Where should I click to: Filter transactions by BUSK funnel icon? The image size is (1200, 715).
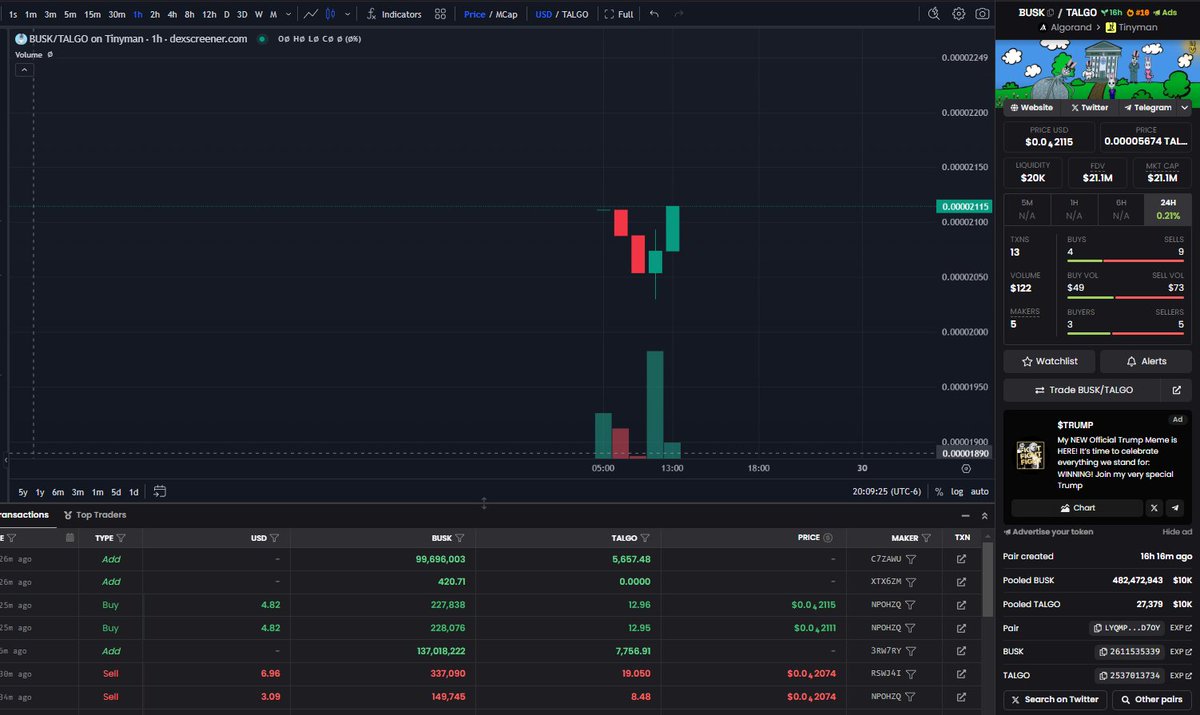(x=460, y=538)
